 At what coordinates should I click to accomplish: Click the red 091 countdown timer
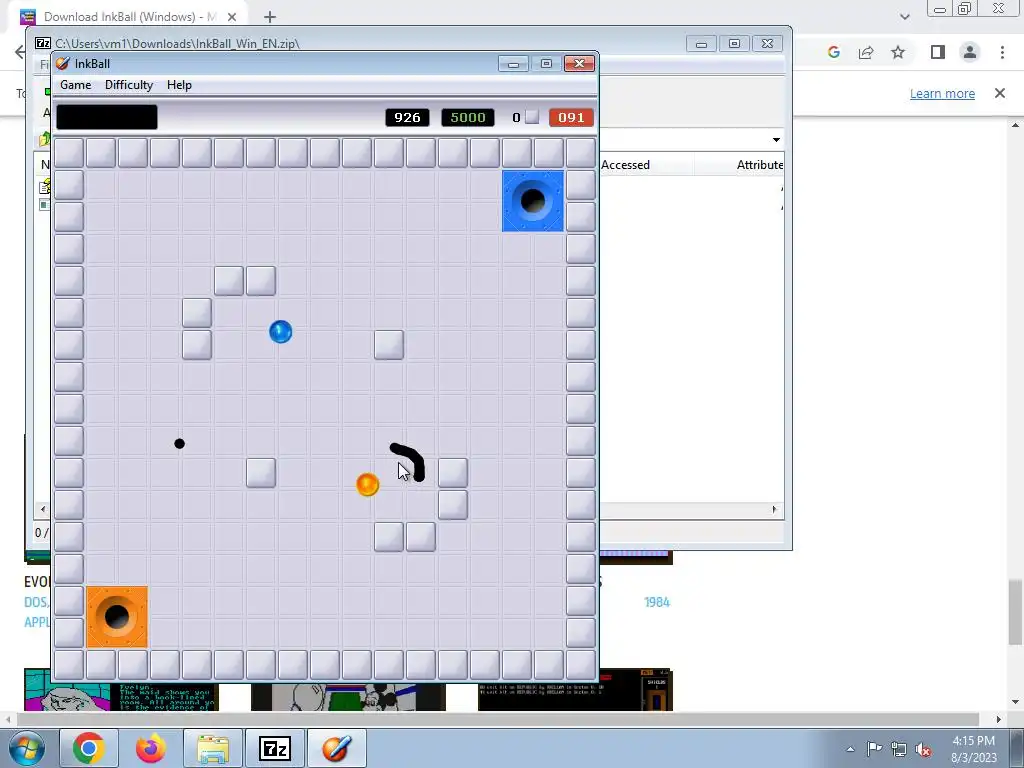click(x=571, y=118)
